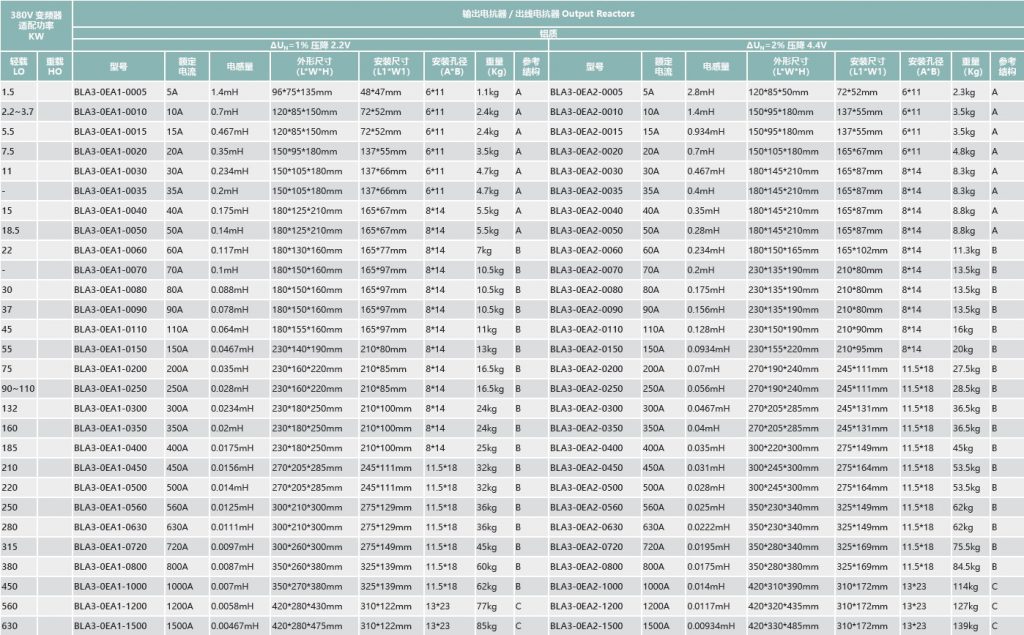This screenshot has width=1024, height=635.
Task: Click the '90~110' power cell
Action: pyautogui.click(x=18, y=389)
